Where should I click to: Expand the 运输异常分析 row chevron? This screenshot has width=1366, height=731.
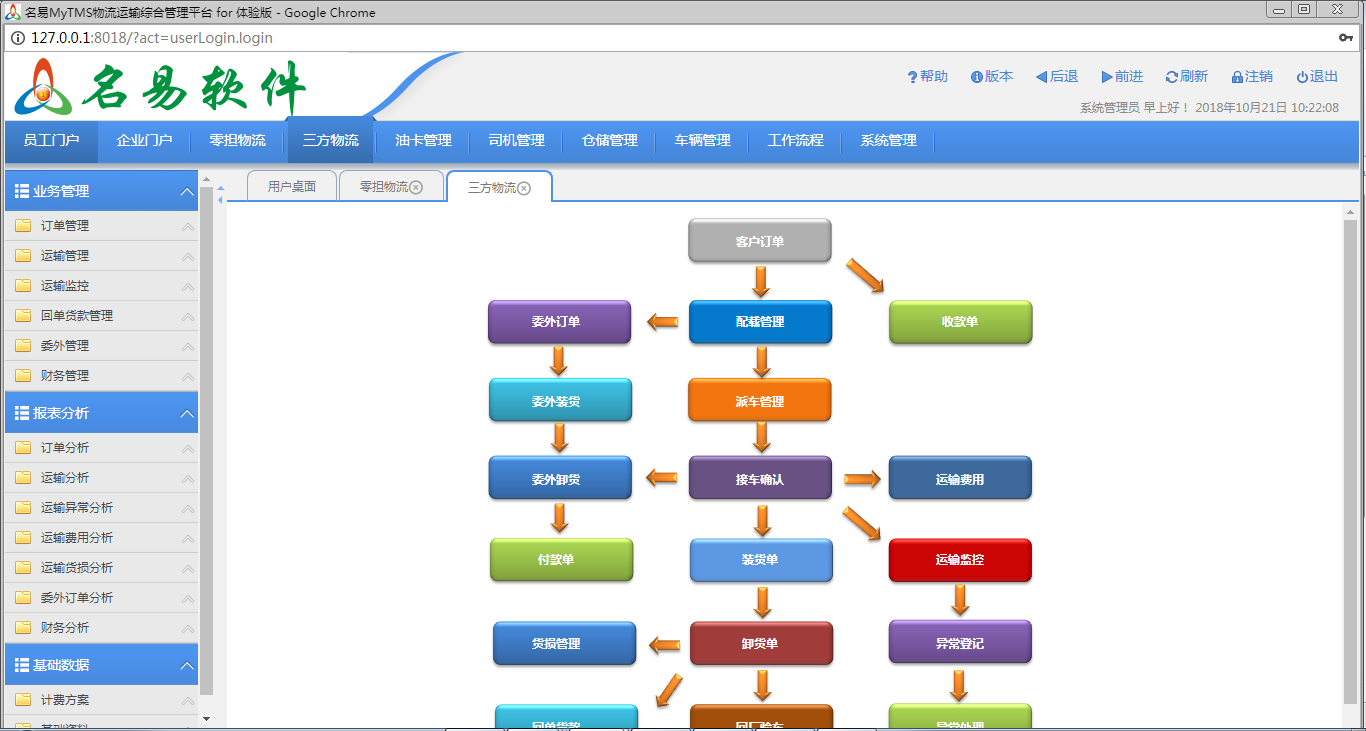[x=187, y=509]
